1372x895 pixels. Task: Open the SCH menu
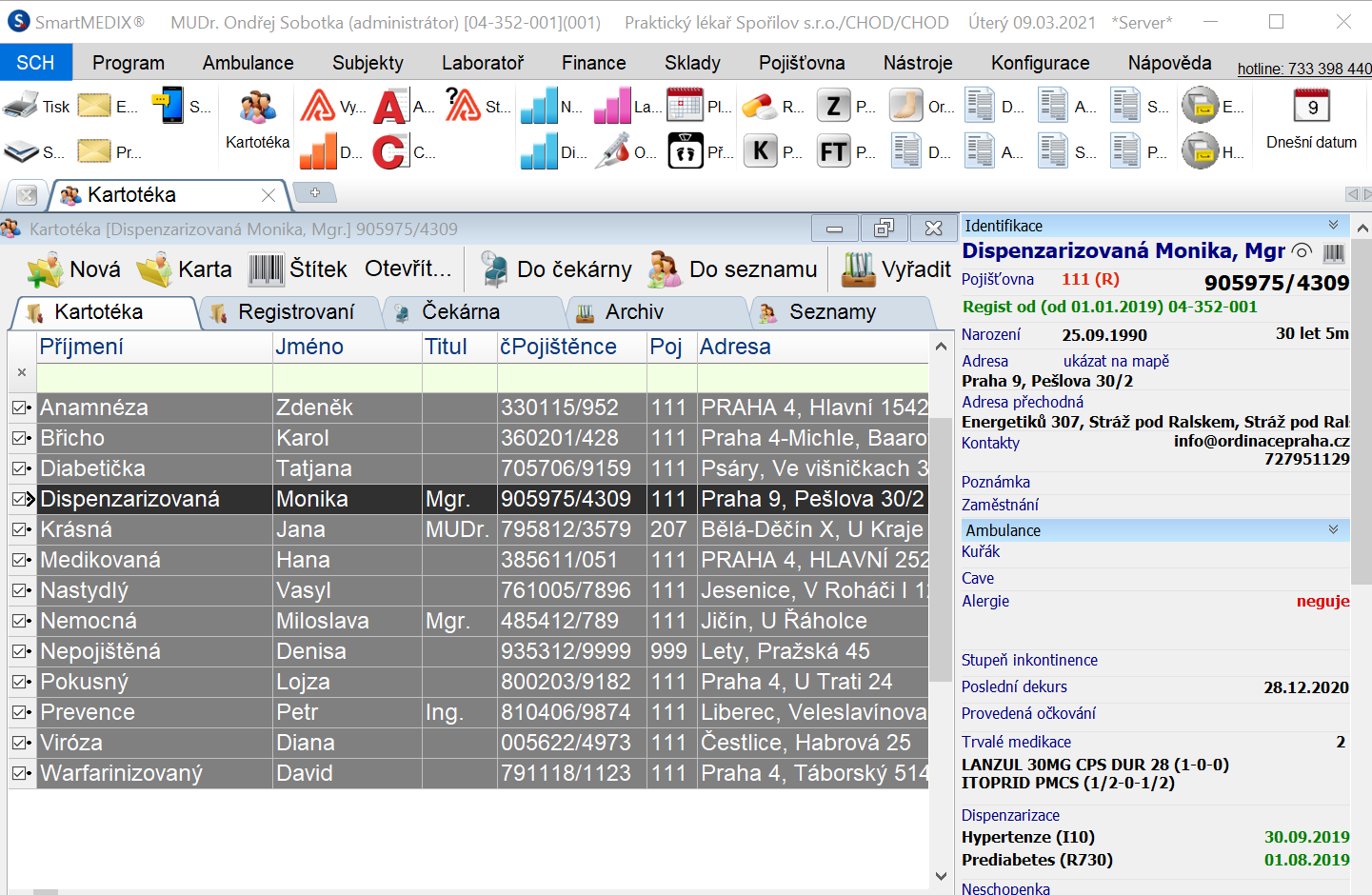(35, 63)
